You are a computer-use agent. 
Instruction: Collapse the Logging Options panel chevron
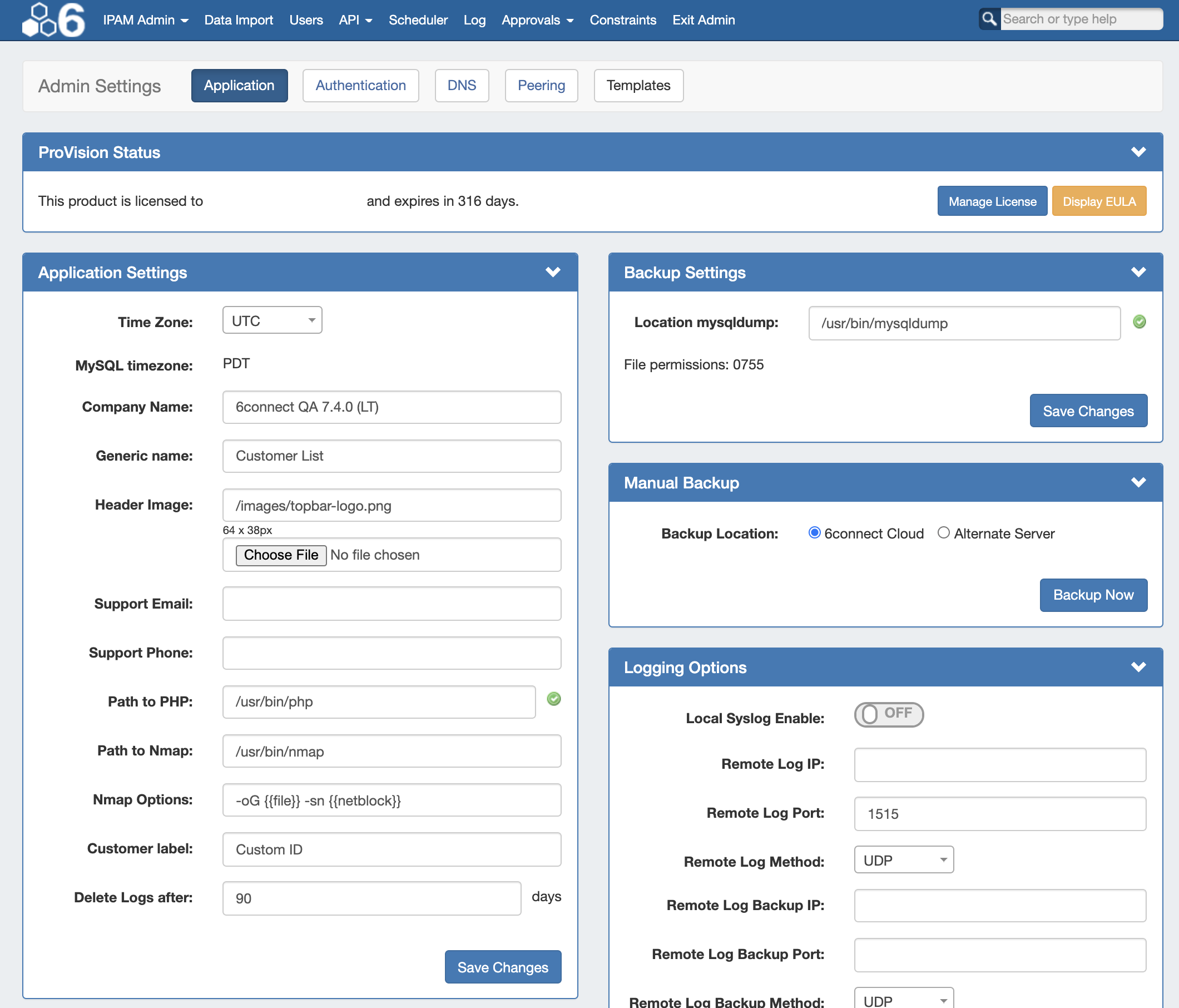[1138, 667]
